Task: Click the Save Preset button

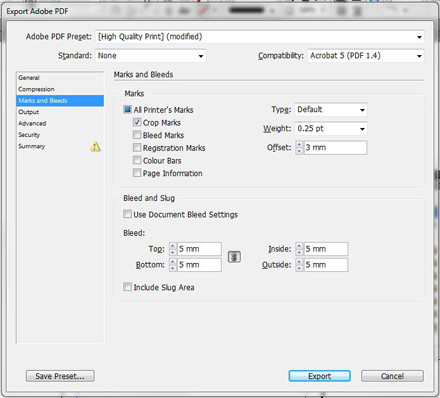Action: point(60,376)
